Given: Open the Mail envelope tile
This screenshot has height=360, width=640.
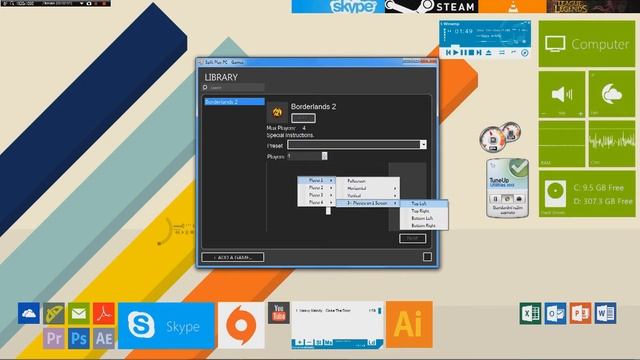Looking at the screenshot, I should [79, 313].
